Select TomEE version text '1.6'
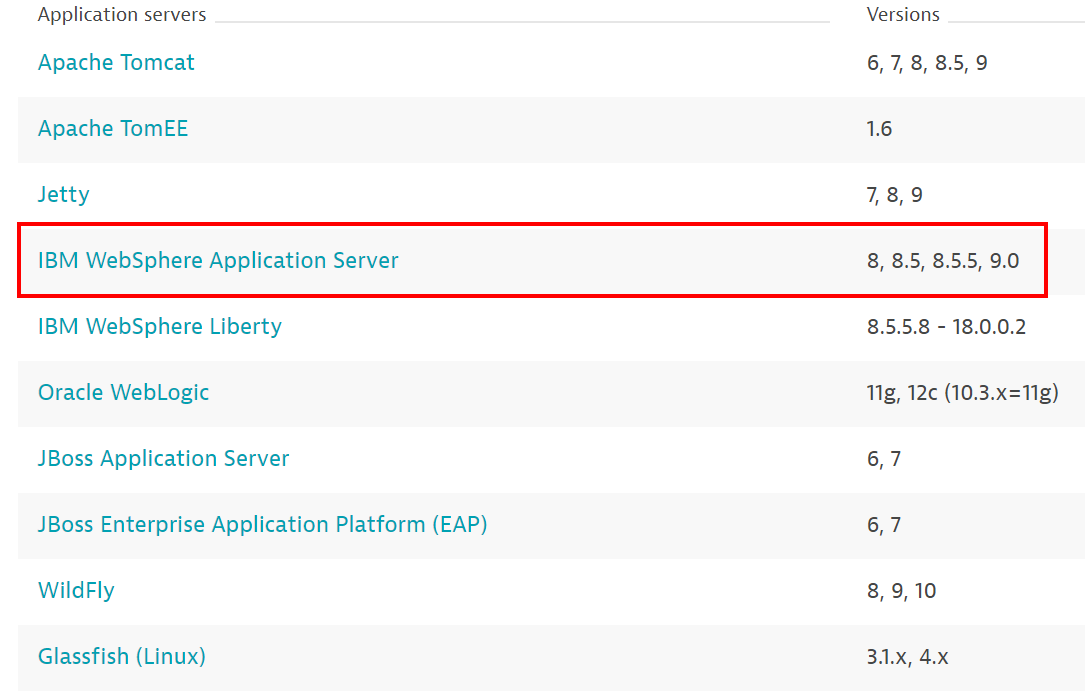The width and height of the screenshot is (1085, 697). point(879,129)
